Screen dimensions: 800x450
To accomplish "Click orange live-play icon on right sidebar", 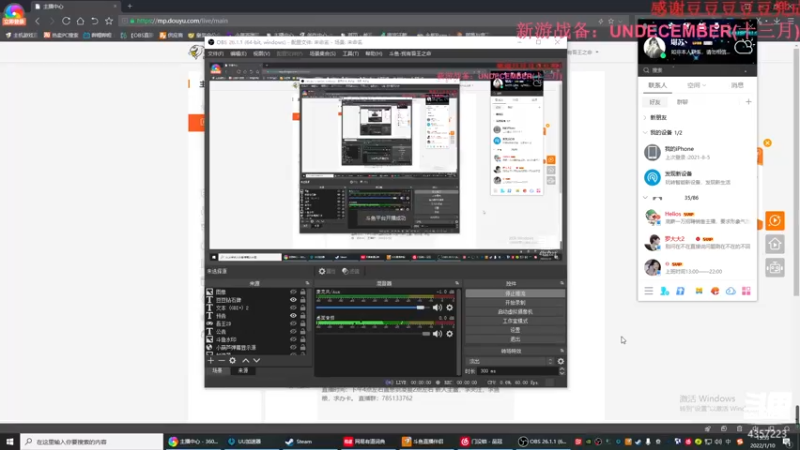I will pos(774,221).
